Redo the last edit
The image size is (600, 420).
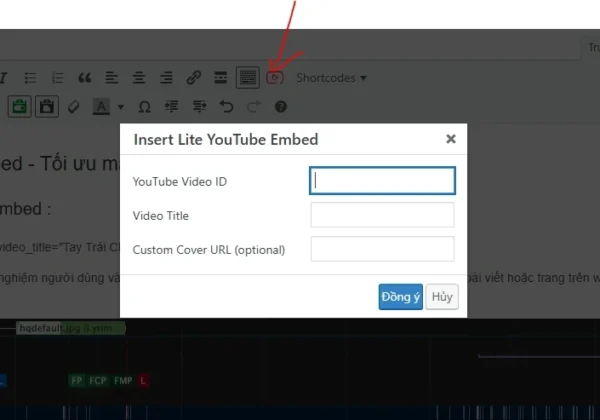pos(253,107)
